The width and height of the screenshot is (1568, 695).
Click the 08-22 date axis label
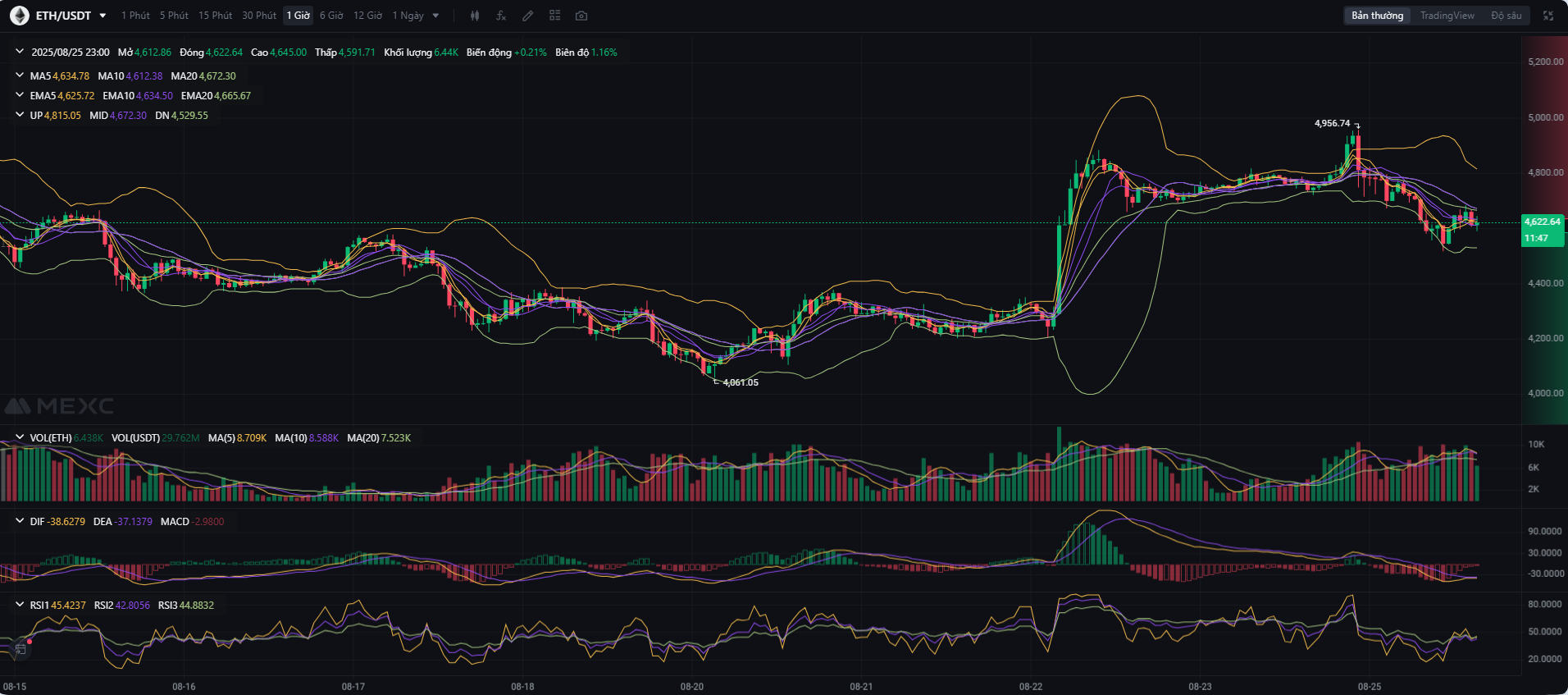coord(1031,686)
